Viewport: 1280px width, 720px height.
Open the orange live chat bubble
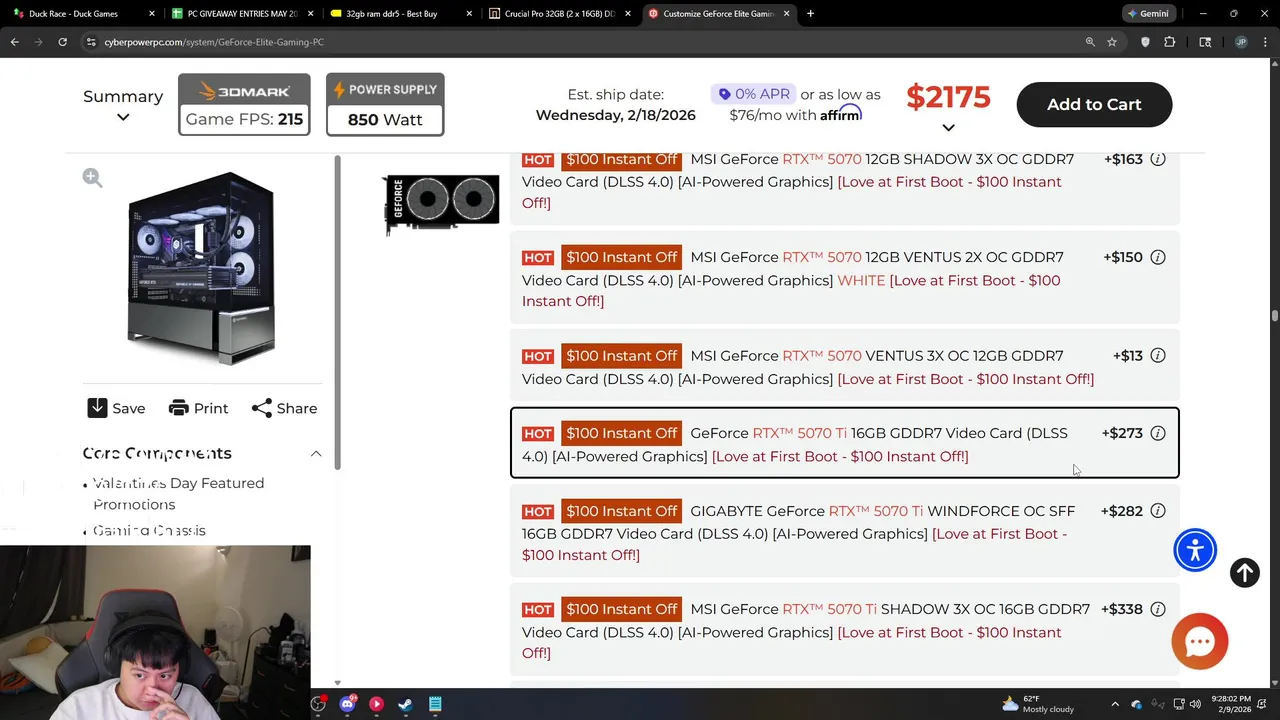click(x=1199, y=641)
